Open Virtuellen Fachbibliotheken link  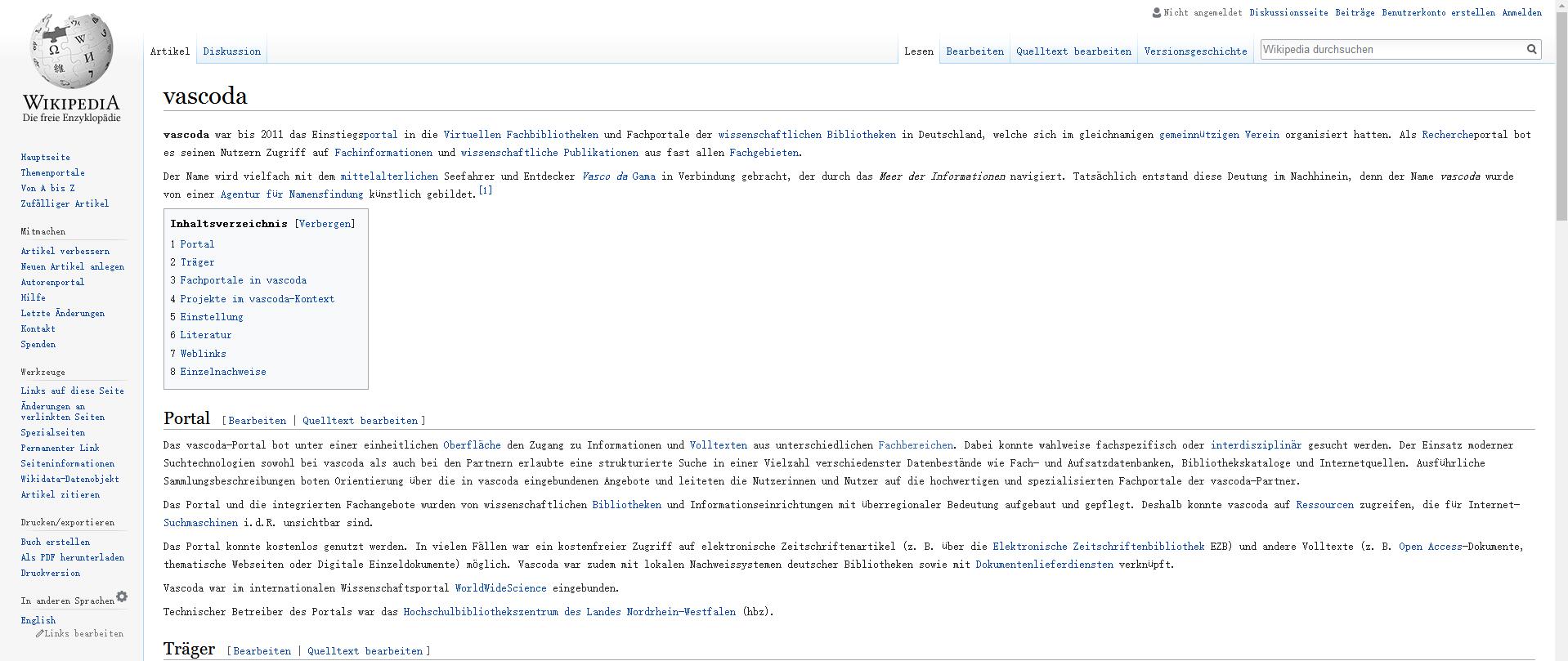tap(521, 135)
